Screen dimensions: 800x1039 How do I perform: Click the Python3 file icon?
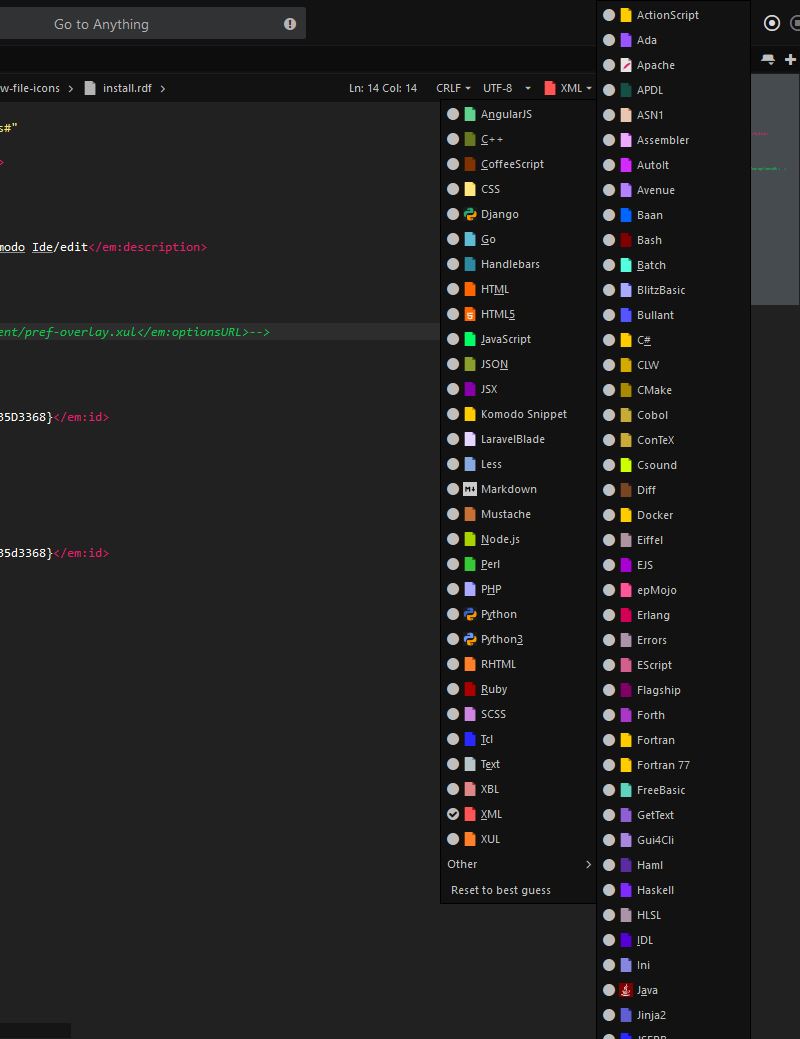[x=470, y=639]
